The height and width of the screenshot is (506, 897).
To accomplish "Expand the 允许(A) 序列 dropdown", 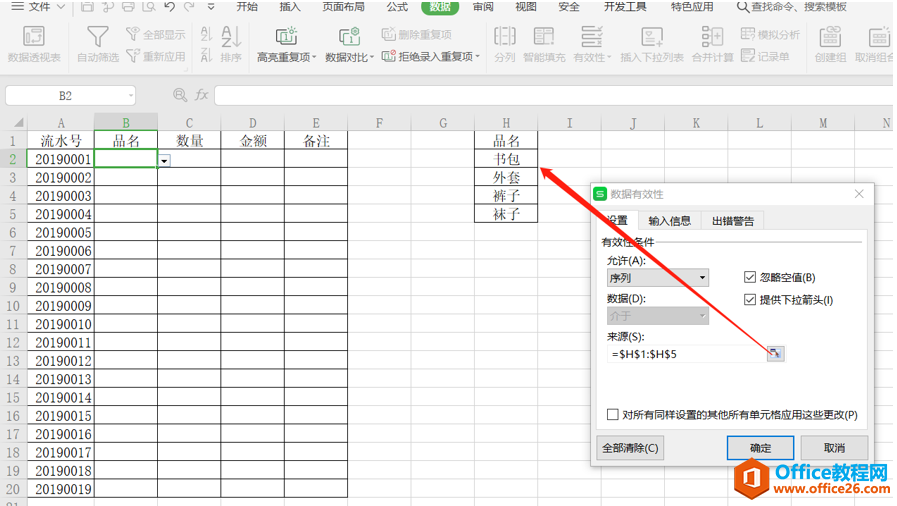I will 702,278.
